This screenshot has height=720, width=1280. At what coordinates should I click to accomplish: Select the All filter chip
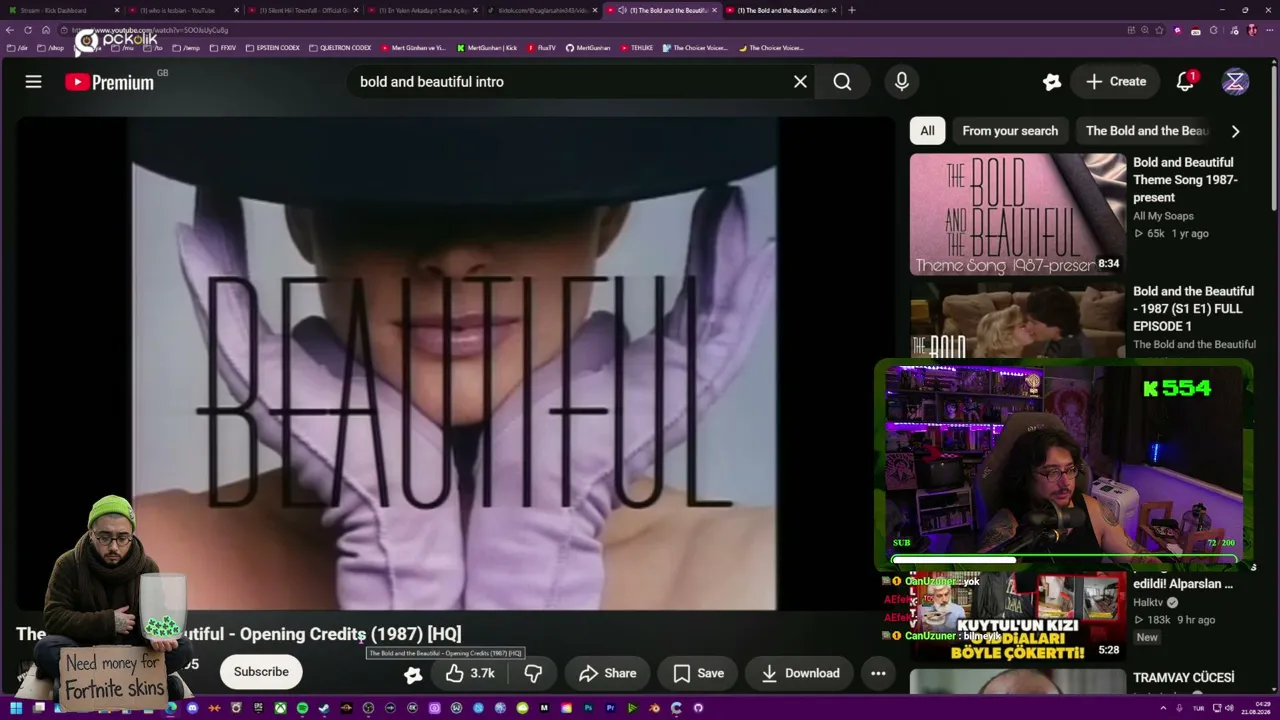point(927,131)
